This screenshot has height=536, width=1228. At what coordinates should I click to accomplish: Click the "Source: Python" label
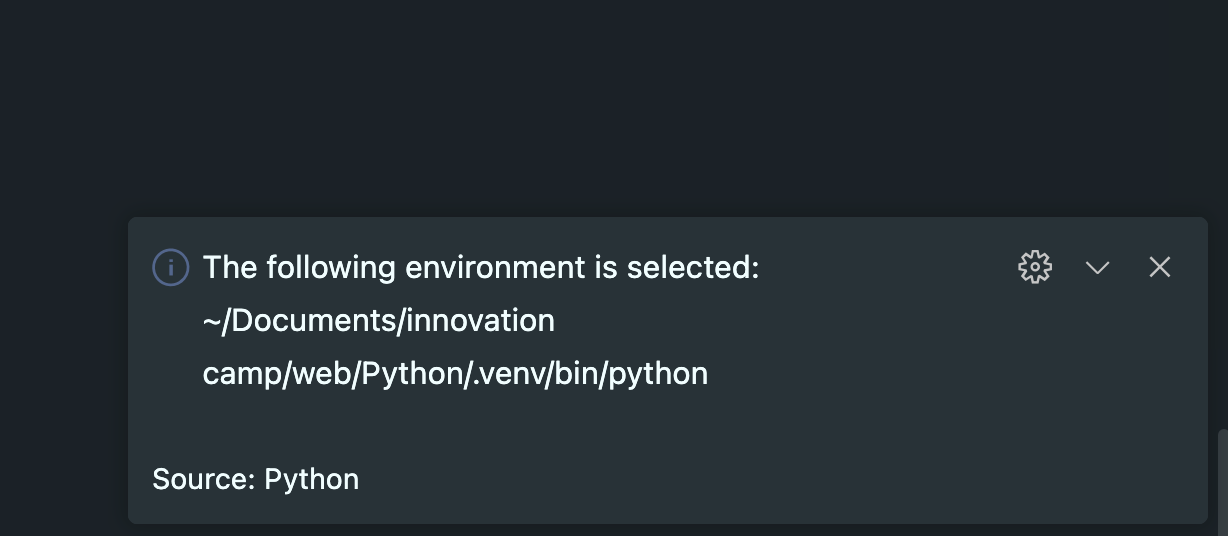coord(255,480)
